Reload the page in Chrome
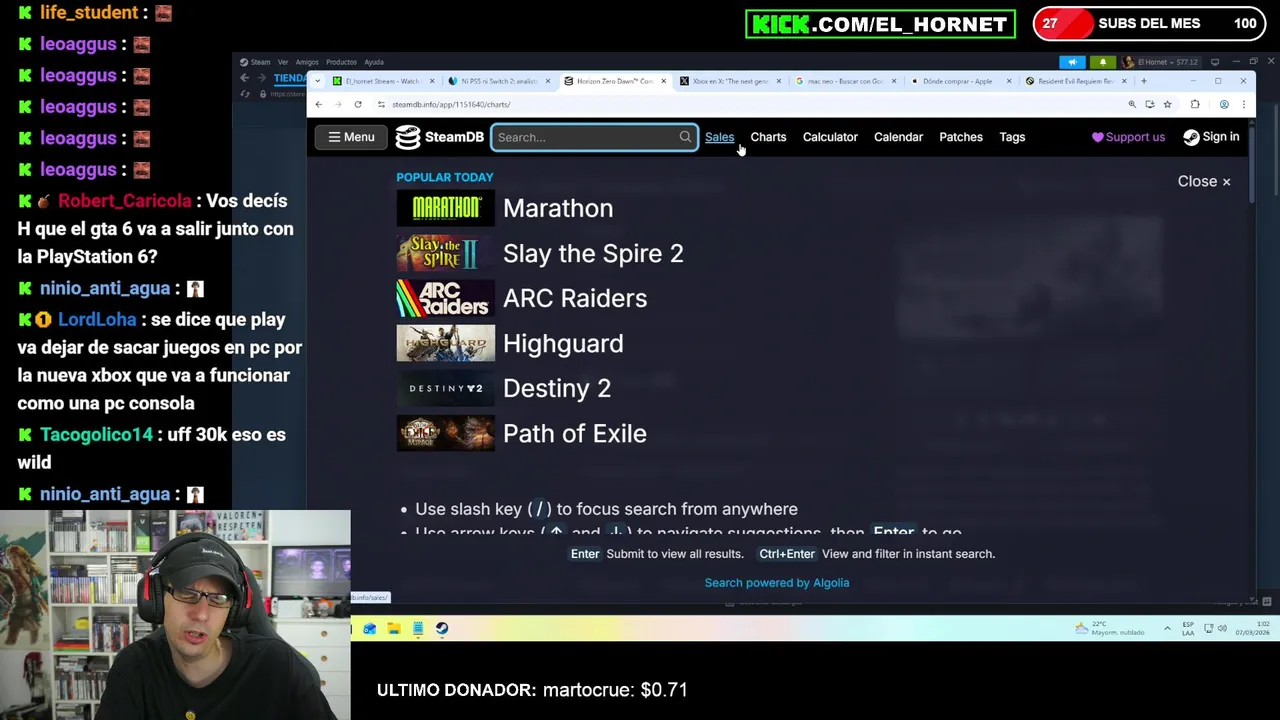Viewport: 1280px width, 720px height. (x=358, y=104)
